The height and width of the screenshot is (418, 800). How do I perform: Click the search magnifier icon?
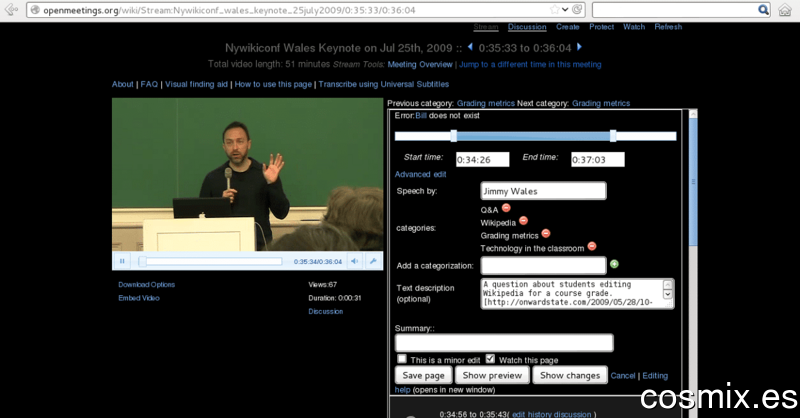click(763, 10)
